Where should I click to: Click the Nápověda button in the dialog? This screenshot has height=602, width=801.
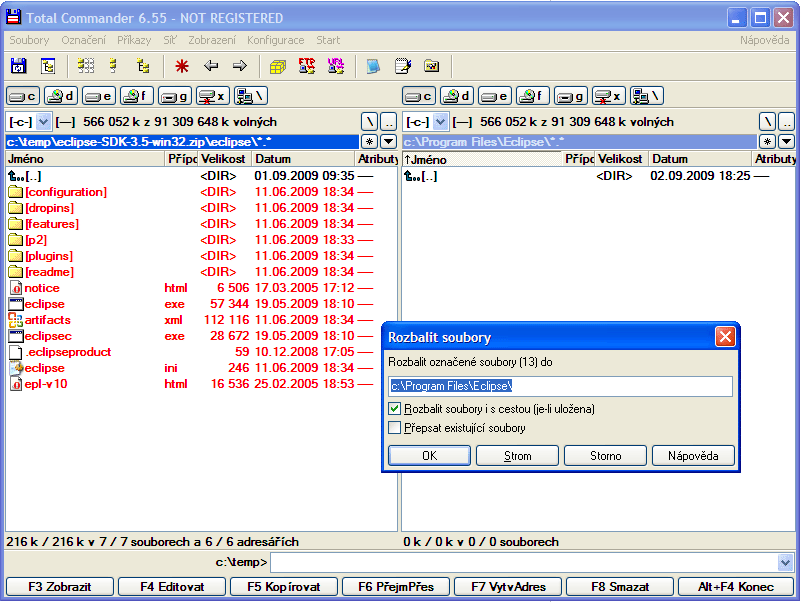(693, 455)
